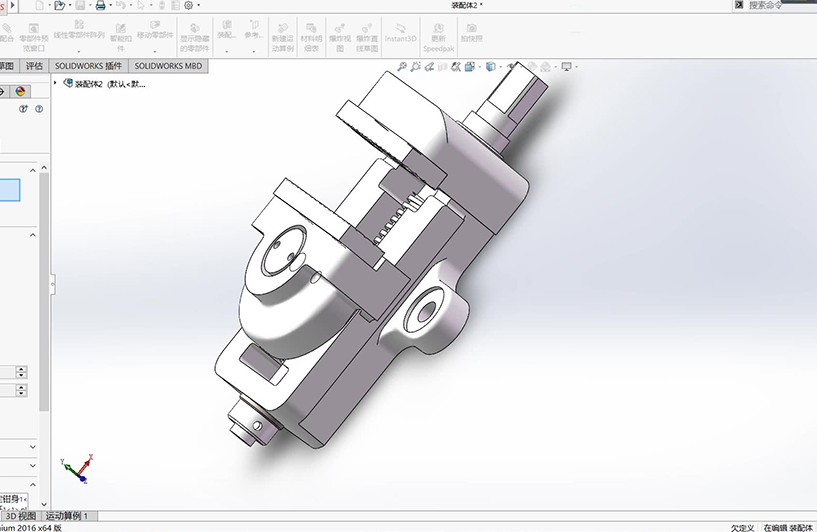Viewport: 817px width, 532px height.
Task: Switch to the 运动算例 1 bottom tab
Action: coord(68,516)
